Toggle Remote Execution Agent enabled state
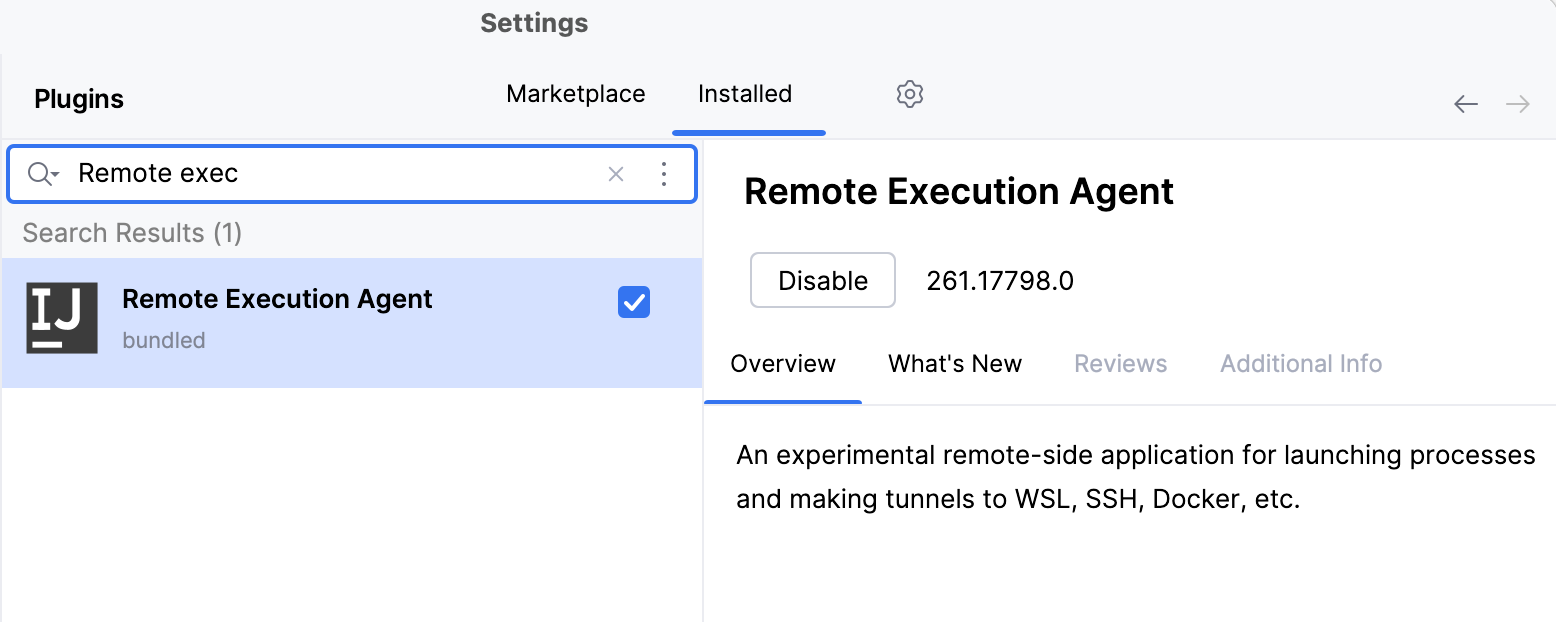Image resolution: width=1556 pixels, height=622 pixels. (633, 302)
